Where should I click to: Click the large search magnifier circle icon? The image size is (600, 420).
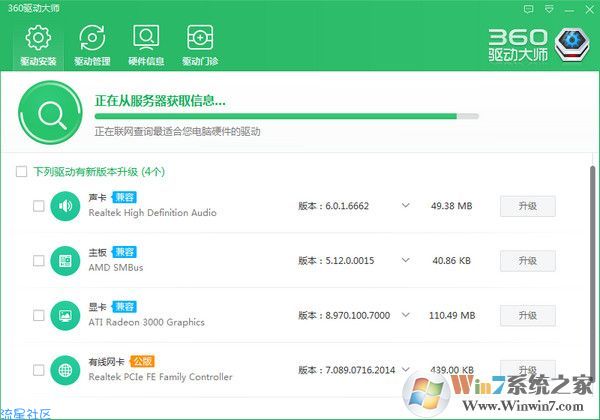(x=50, y=112)
